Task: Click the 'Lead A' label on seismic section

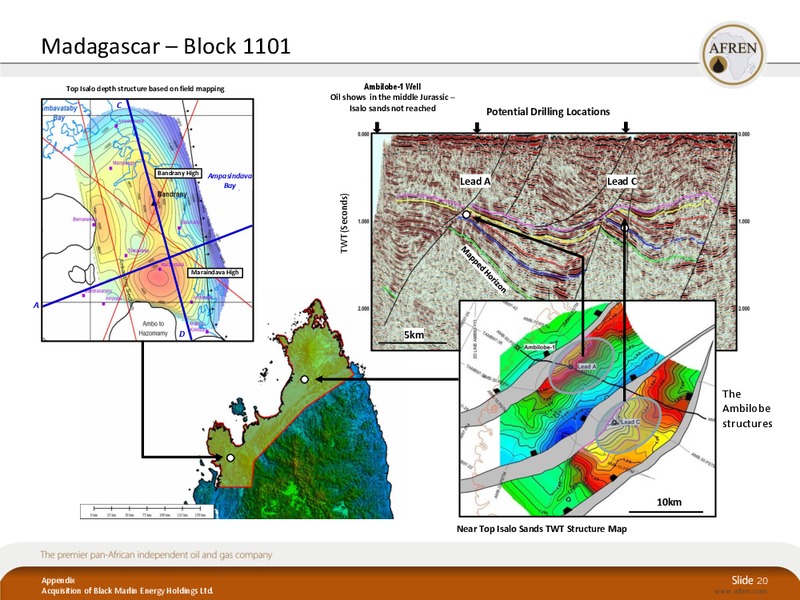Action: tap(475, 181)
